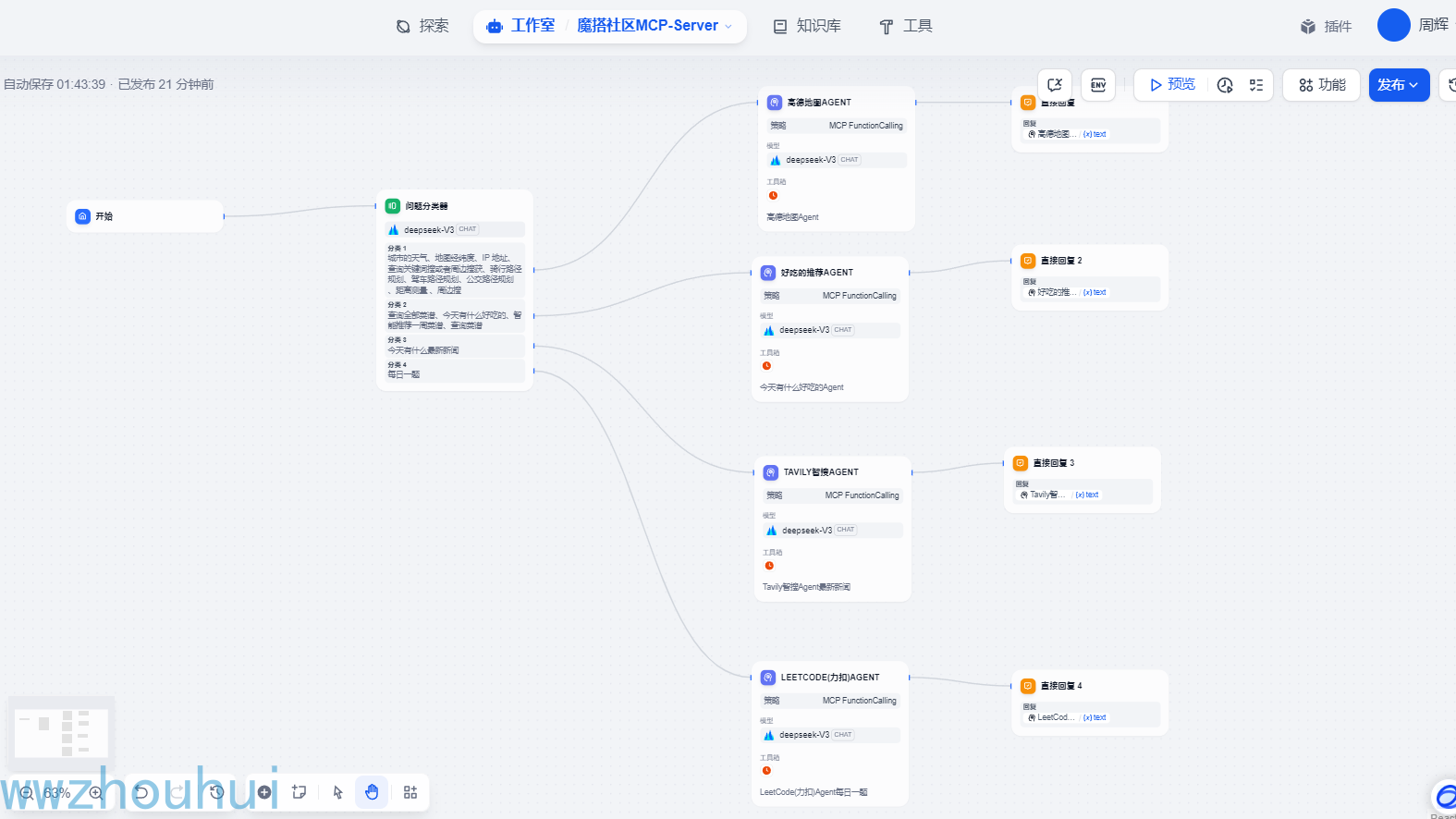
Task: Switch to the 工作室 (Studio) tab
Action: coord(520,26)
